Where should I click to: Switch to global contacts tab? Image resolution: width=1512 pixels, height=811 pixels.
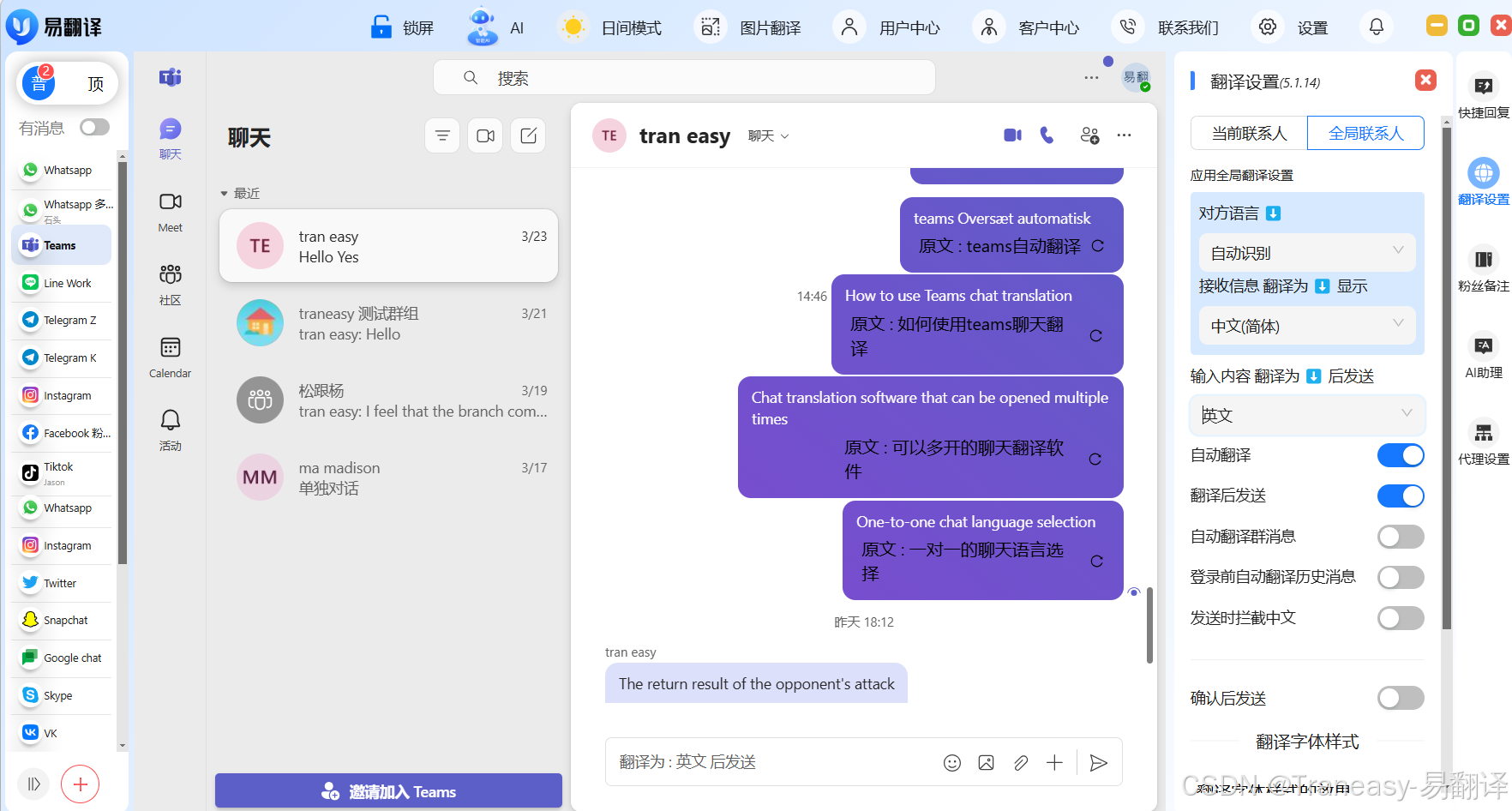coord(1365,133)
